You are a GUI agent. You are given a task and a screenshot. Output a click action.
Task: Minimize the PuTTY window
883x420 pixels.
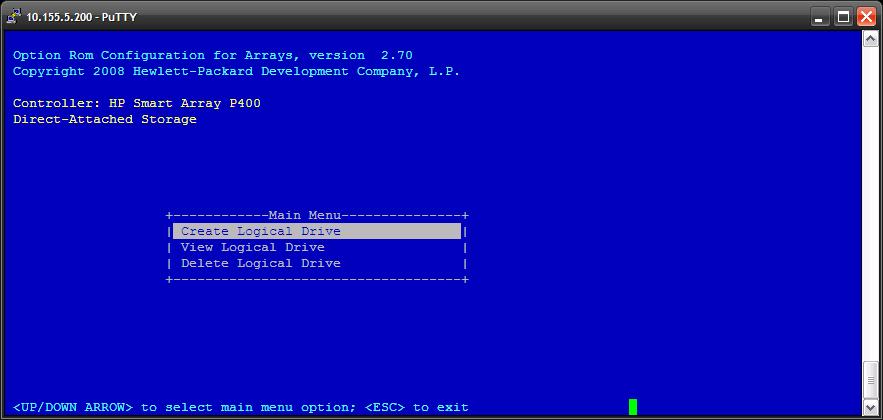click(819, 17)
